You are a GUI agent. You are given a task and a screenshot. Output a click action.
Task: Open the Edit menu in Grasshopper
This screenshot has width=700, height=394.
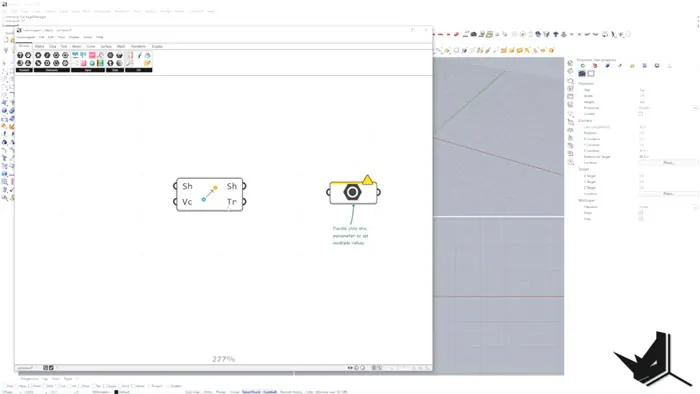click(50, 37)
